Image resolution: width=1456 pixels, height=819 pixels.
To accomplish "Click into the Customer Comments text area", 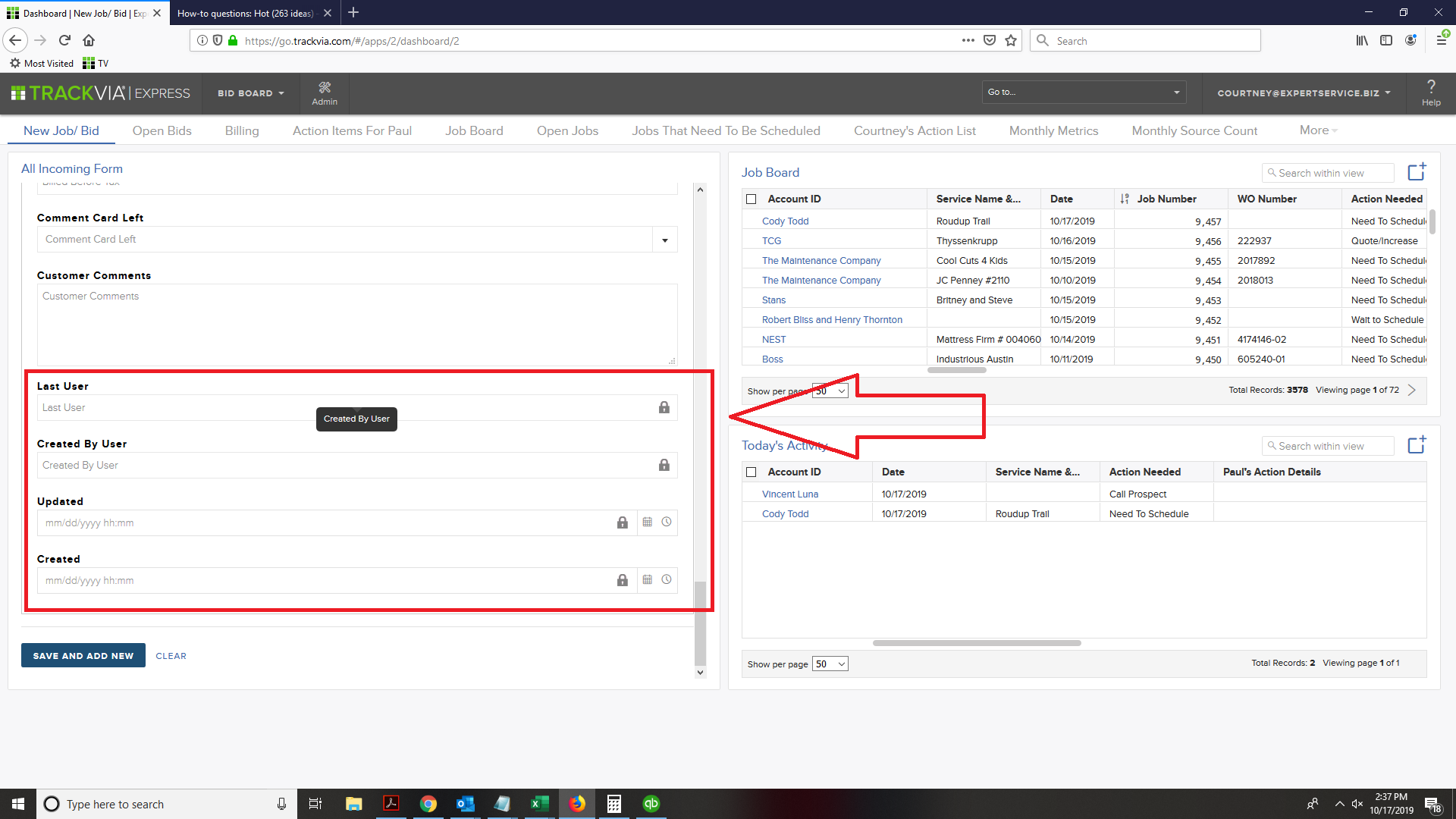I will coord(356,325).
